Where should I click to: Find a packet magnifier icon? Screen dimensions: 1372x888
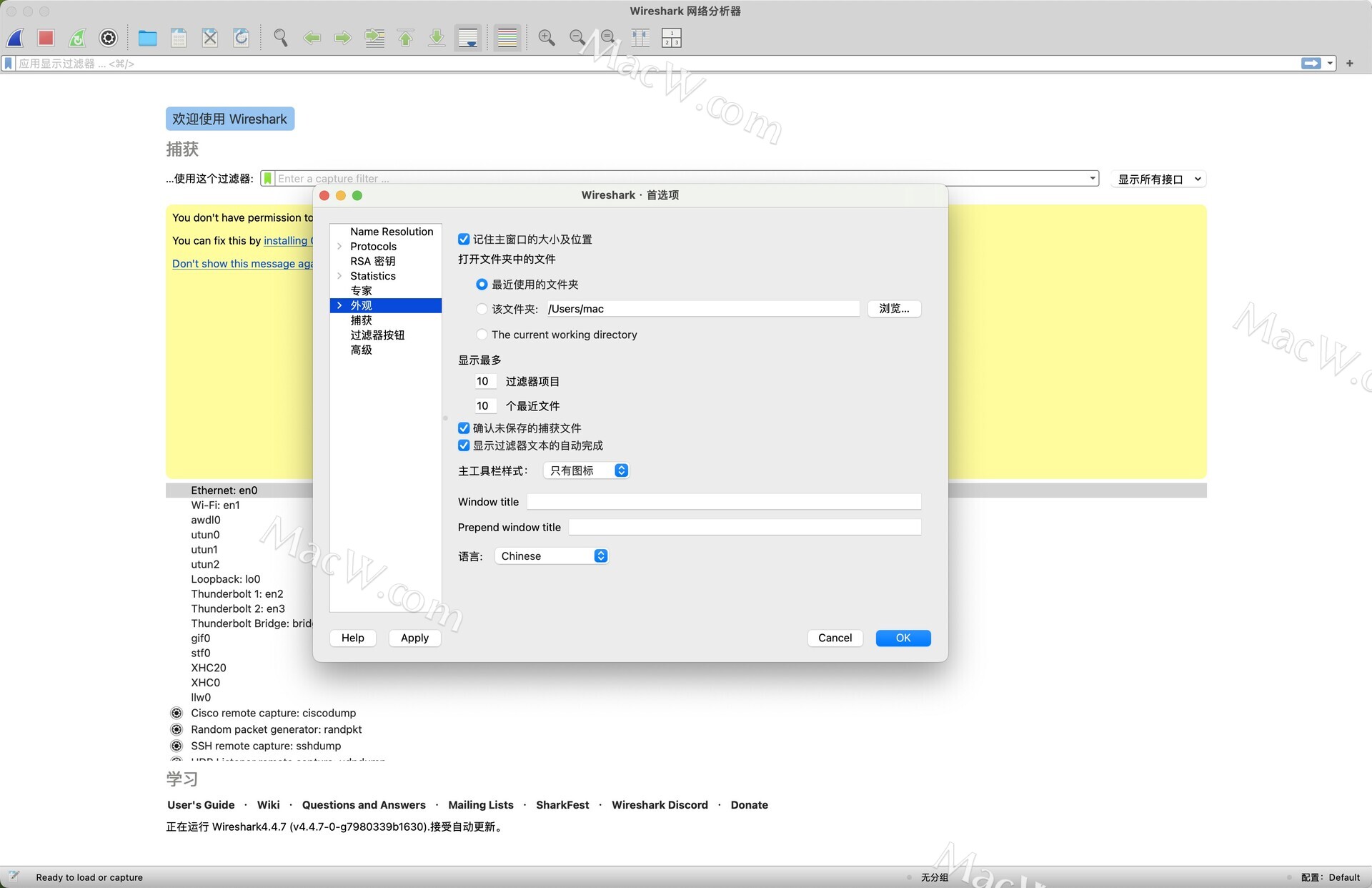point(281,38)
